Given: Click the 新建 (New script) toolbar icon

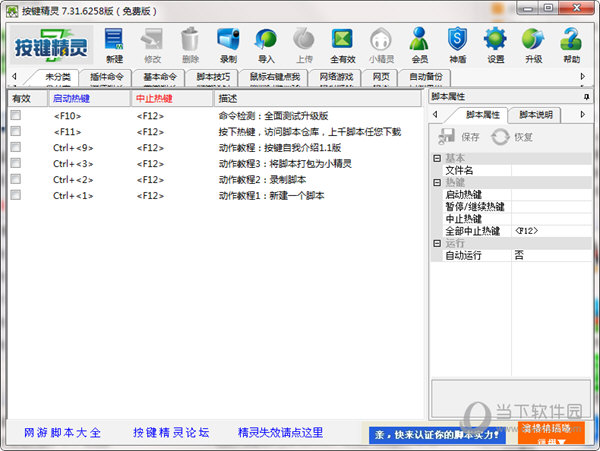Looking at the screenshot, I should click(114, 45).
